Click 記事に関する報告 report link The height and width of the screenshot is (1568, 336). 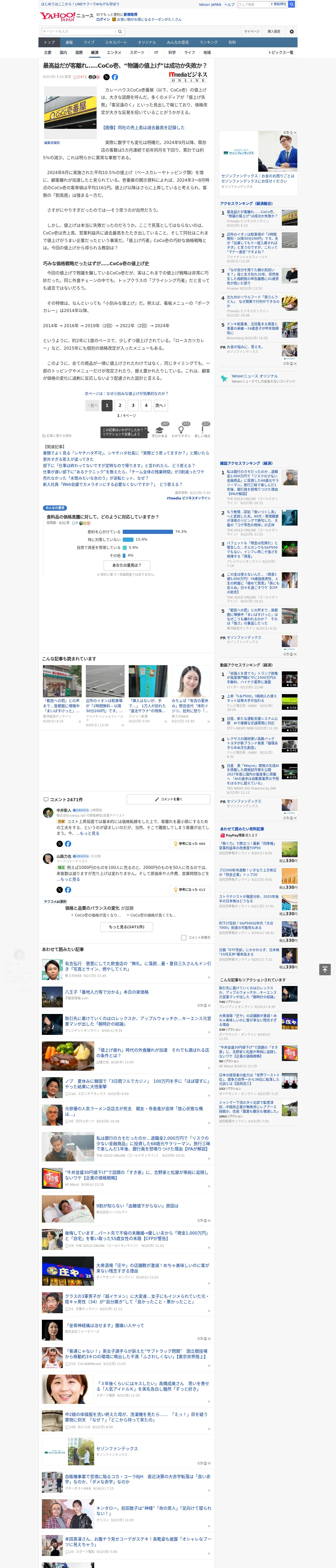click(x=58, y=436)
